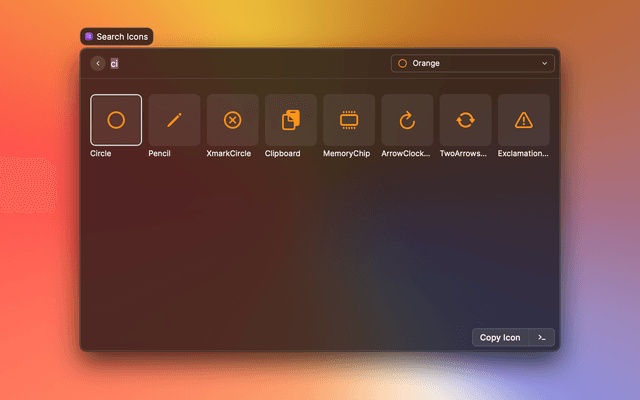Expand color list via dropdown chevron
Image resolution: width=640 pixels, height=400 pixels.
click(x=545, y=63)
